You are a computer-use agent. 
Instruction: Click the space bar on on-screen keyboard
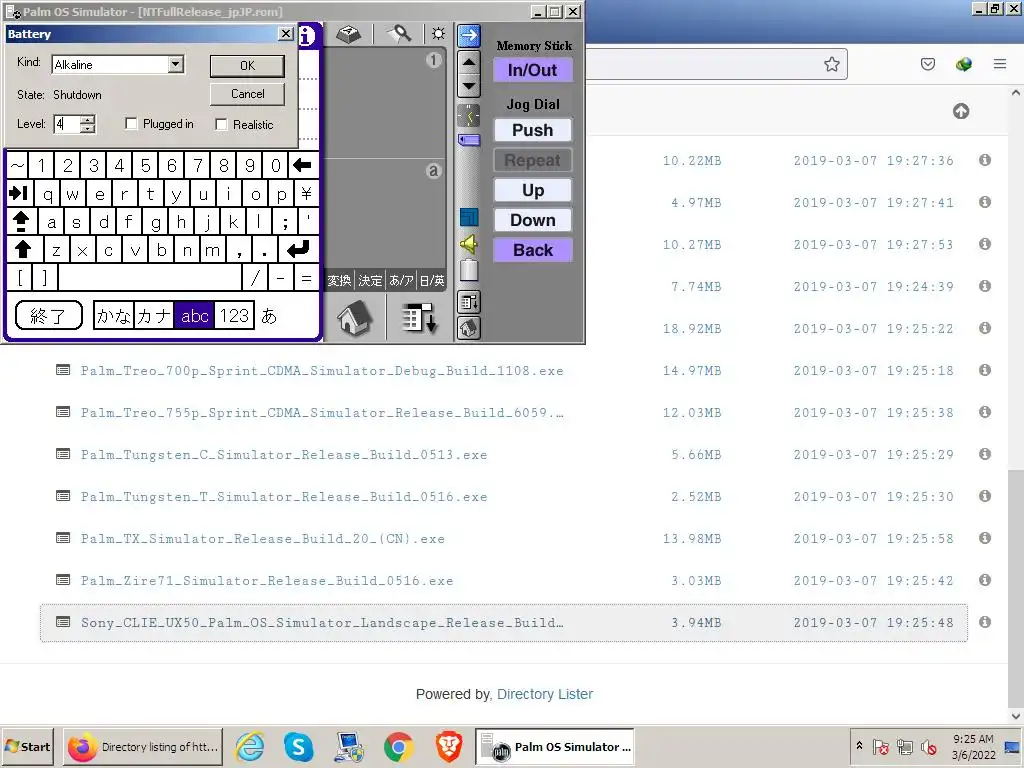pos(150,278)
